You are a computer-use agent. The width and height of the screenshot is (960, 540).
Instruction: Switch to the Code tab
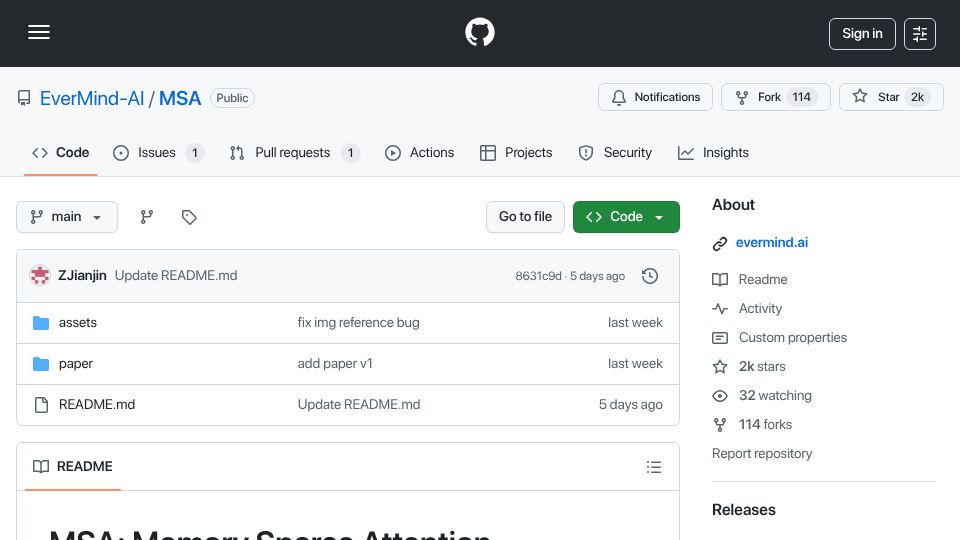tap(61, 152)
